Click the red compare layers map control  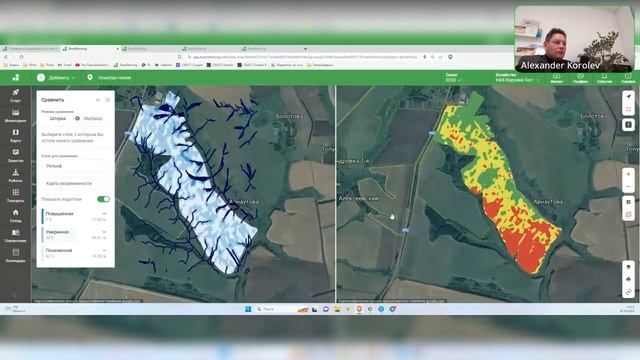pyautogui.click(x=628, y=214)
